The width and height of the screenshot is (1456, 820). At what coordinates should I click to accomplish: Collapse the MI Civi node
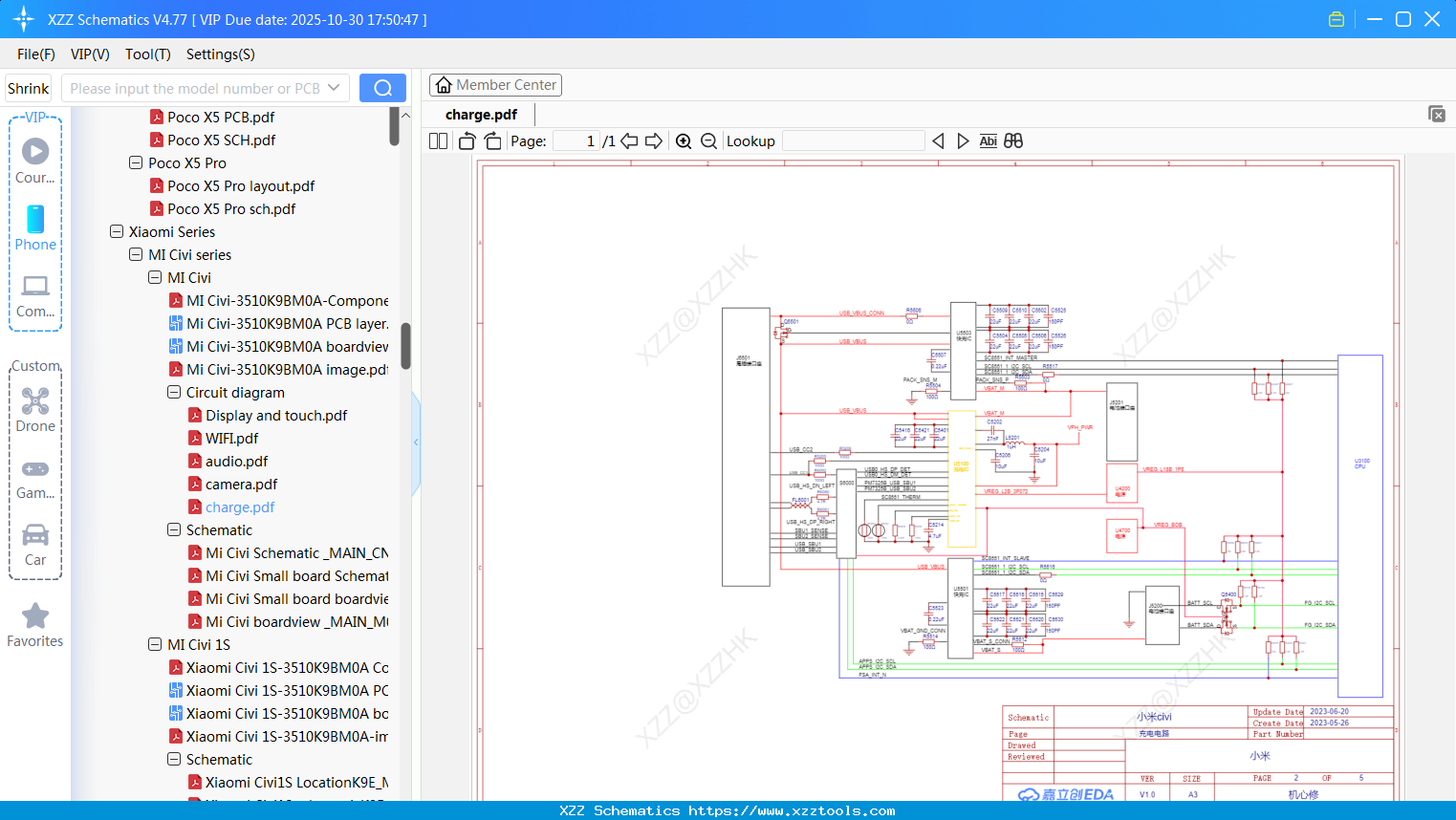coord(155,278)
